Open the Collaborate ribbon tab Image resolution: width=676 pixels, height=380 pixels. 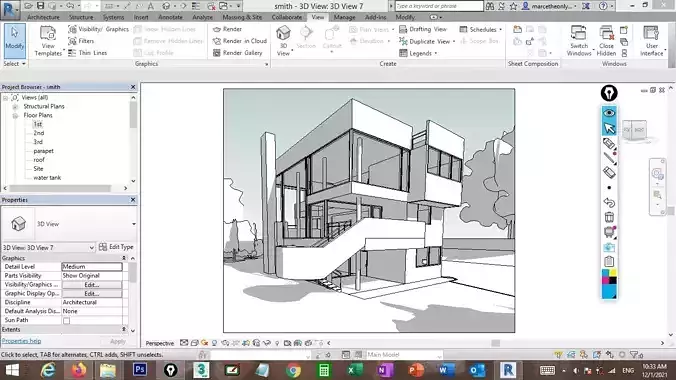287,17
